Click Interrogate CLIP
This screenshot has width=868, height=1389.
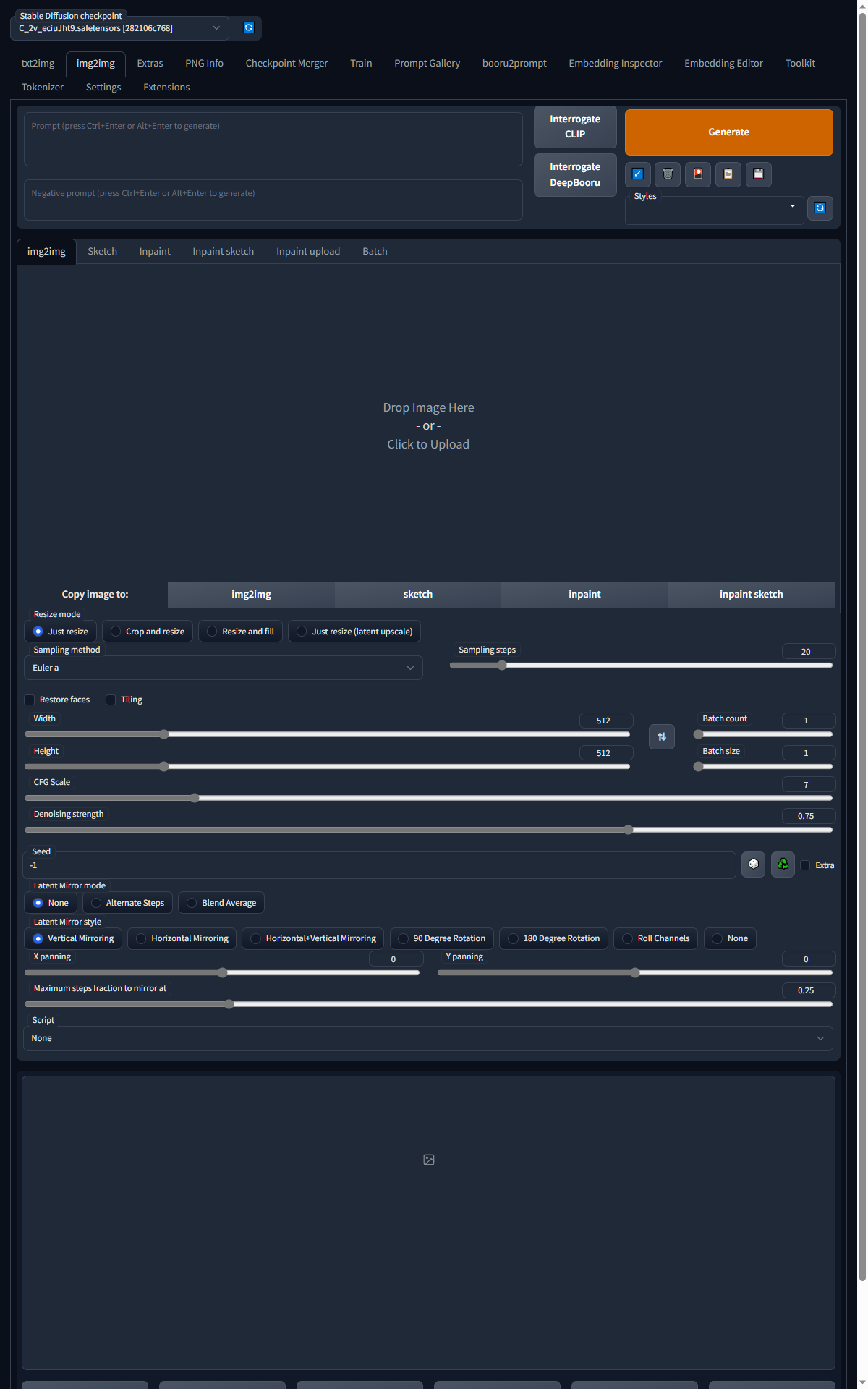click(575, 127)
